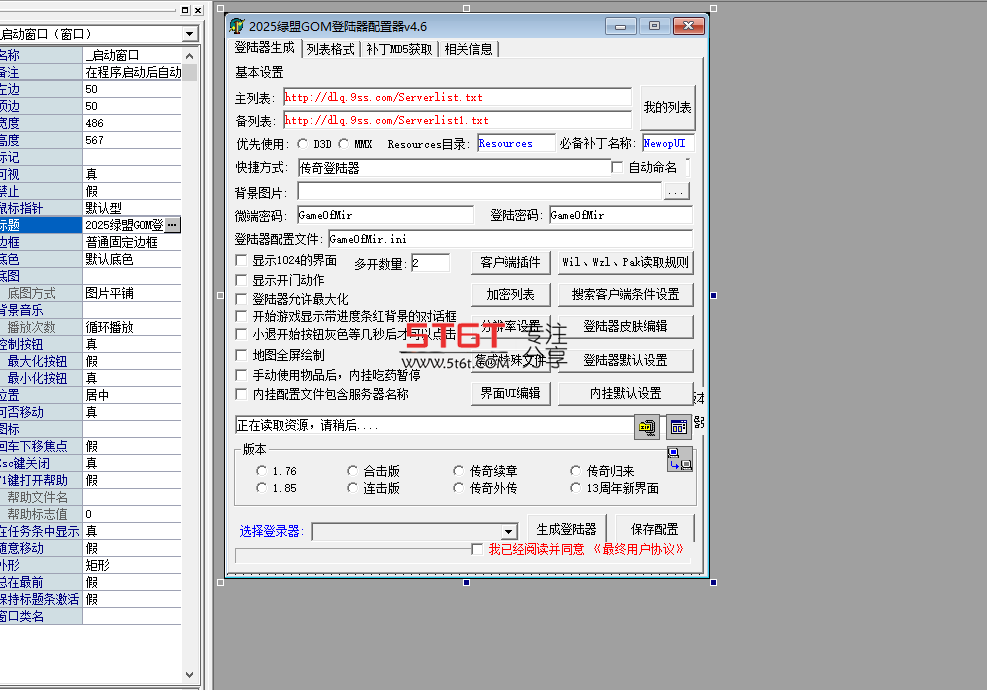Select the 位置 property value 居中
This screenshot has height=690, width=987.
[132, 395]
